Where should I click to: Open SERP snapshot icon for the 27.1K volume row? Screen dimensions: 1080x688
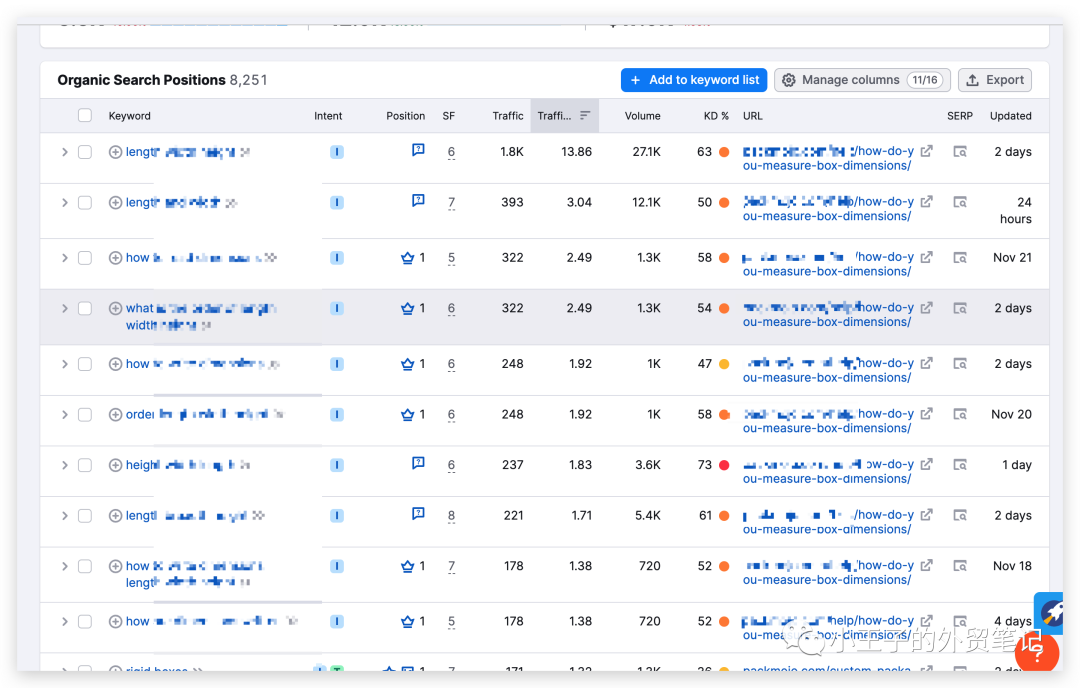coord(960,152)
